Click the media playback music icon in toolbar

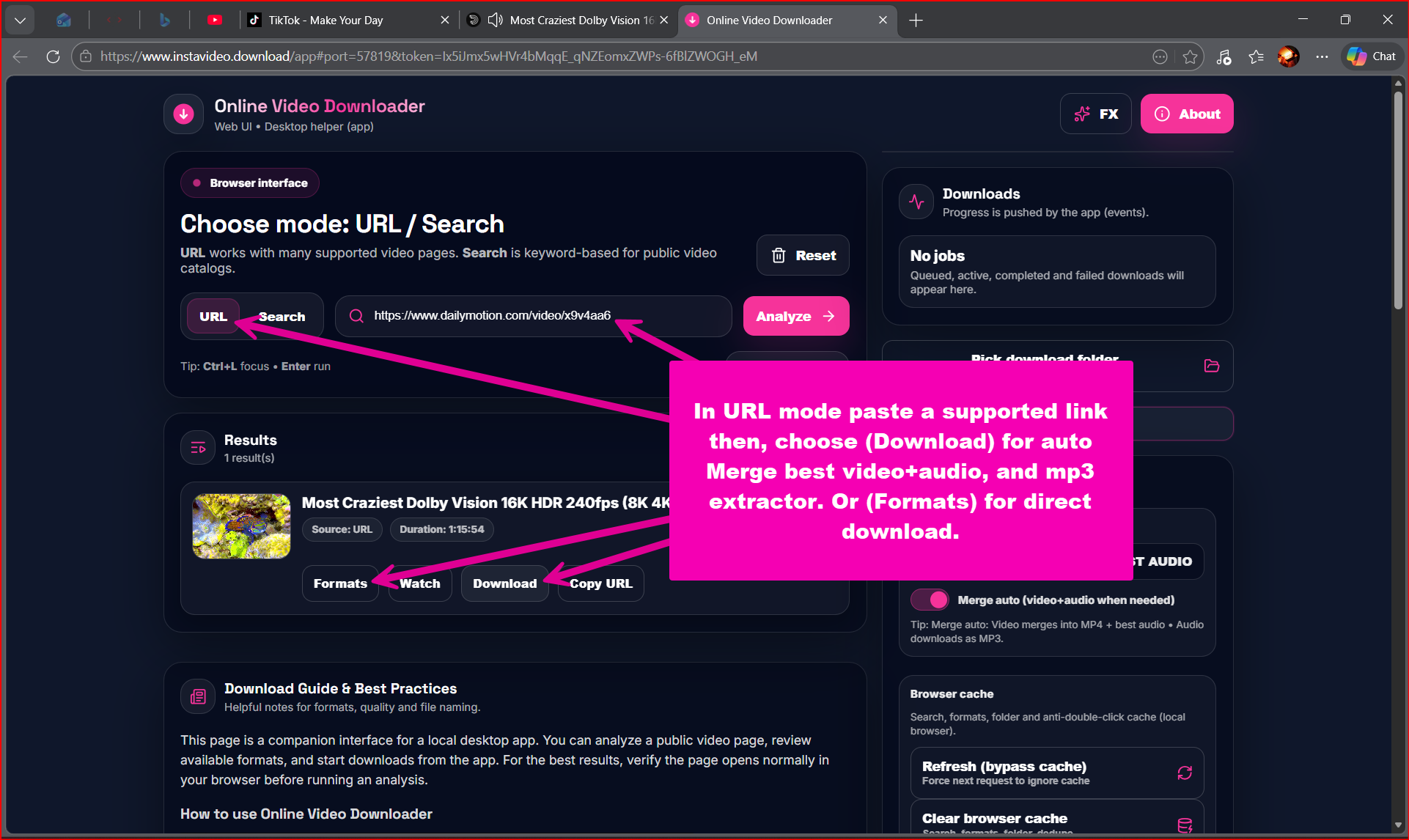(x=1224, y=56)
